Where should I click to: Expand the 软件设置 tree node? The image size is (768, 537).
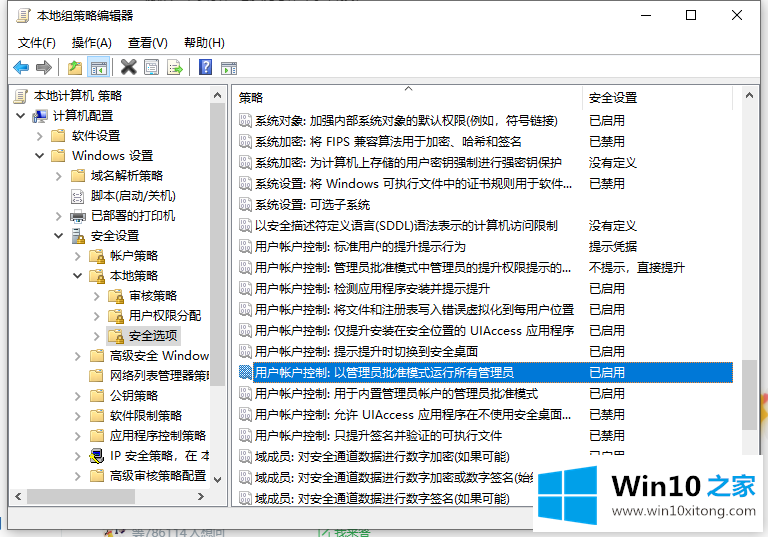pos(40,136)
